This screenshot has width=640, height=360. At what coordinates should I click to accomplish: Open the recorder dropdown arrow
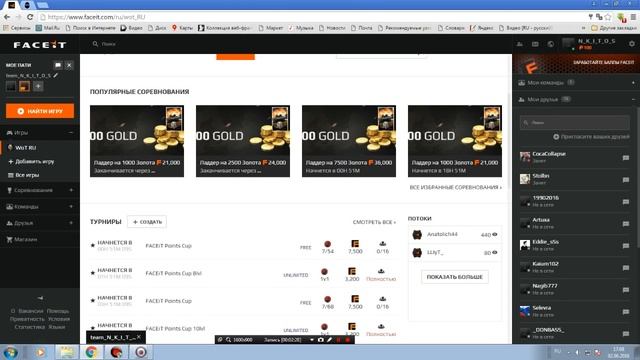pyautogui.click(x=312, y=340)
